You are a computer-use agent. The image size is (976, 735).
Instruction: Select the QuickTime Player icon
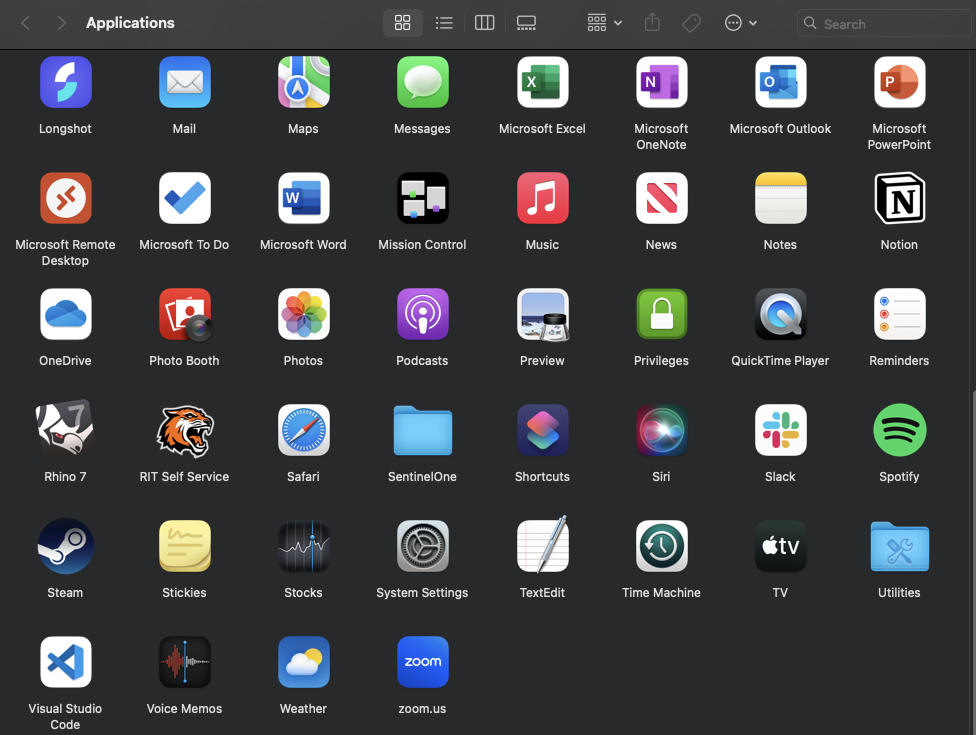[x=781, y=314]
